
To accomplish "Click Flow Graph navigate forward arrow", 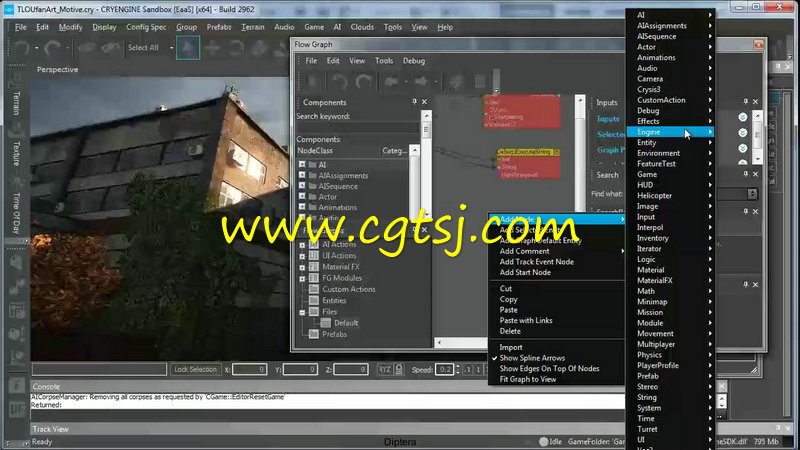I will 421,82.
